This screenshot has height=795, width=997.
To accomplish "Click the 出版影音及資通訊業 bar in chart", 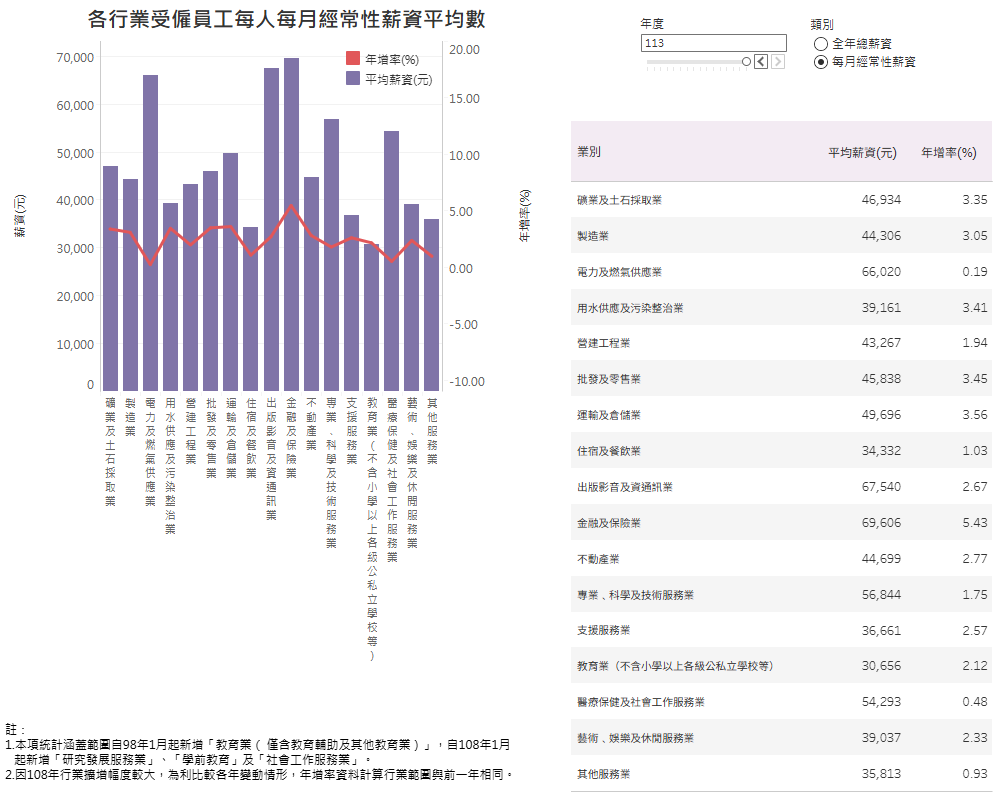I will pos(271,229).
